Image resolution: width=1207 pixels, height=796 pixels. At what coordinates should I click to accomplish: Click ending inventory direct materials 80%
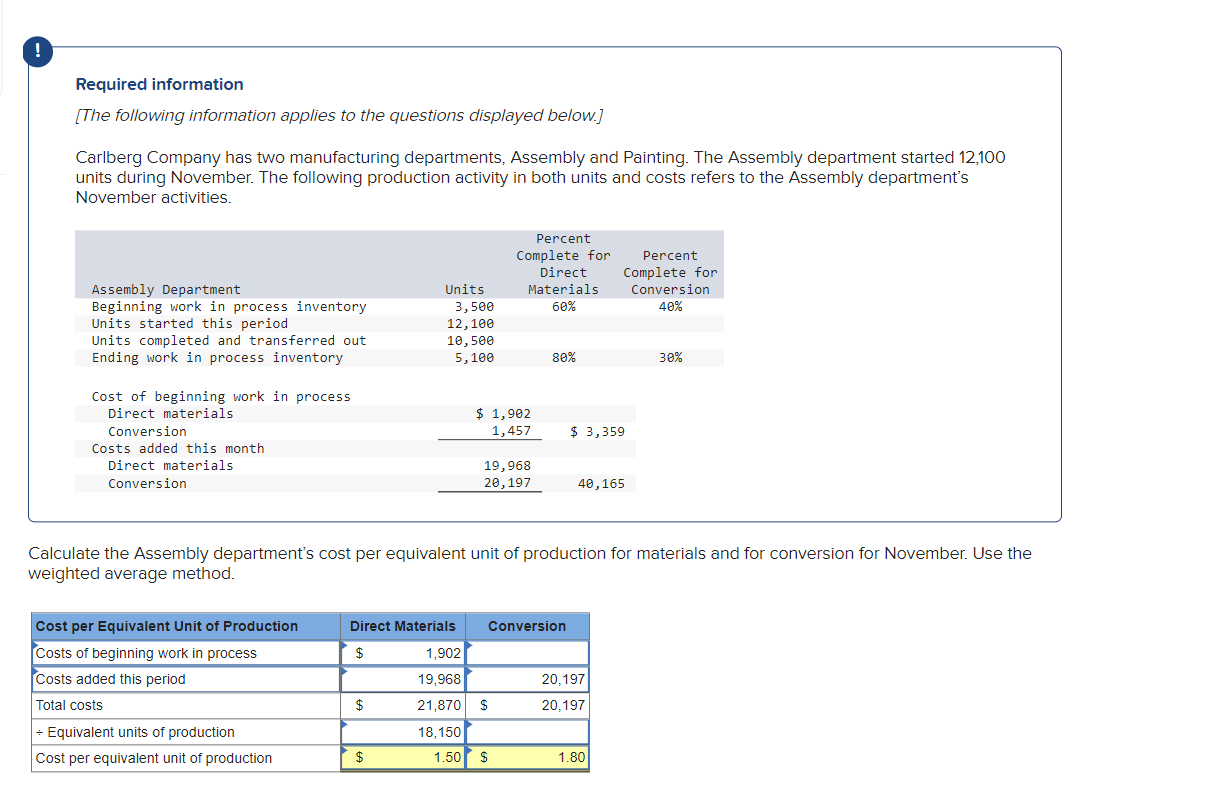tap(564, 357)
